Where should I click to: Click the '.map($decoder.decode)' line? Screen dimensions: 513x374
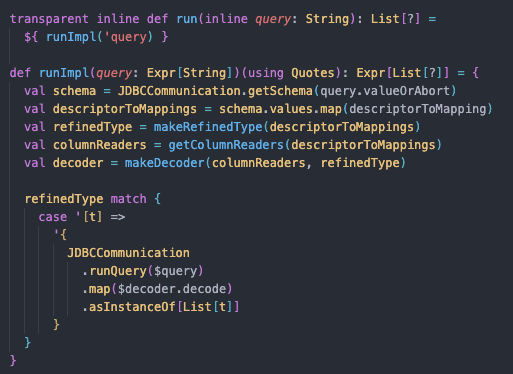coord(157,289)
